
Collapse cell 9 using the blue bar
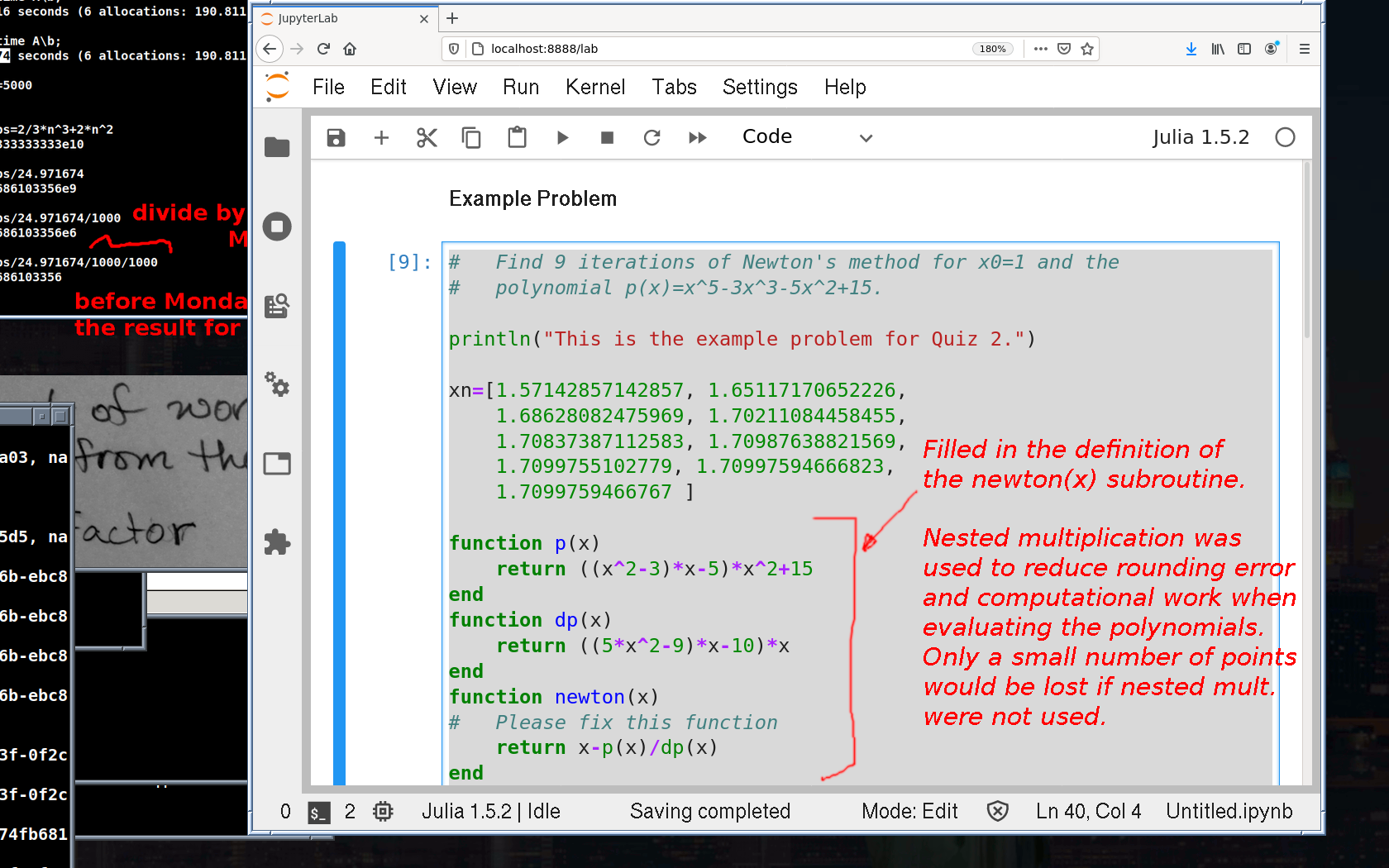(x=339, y=513)
